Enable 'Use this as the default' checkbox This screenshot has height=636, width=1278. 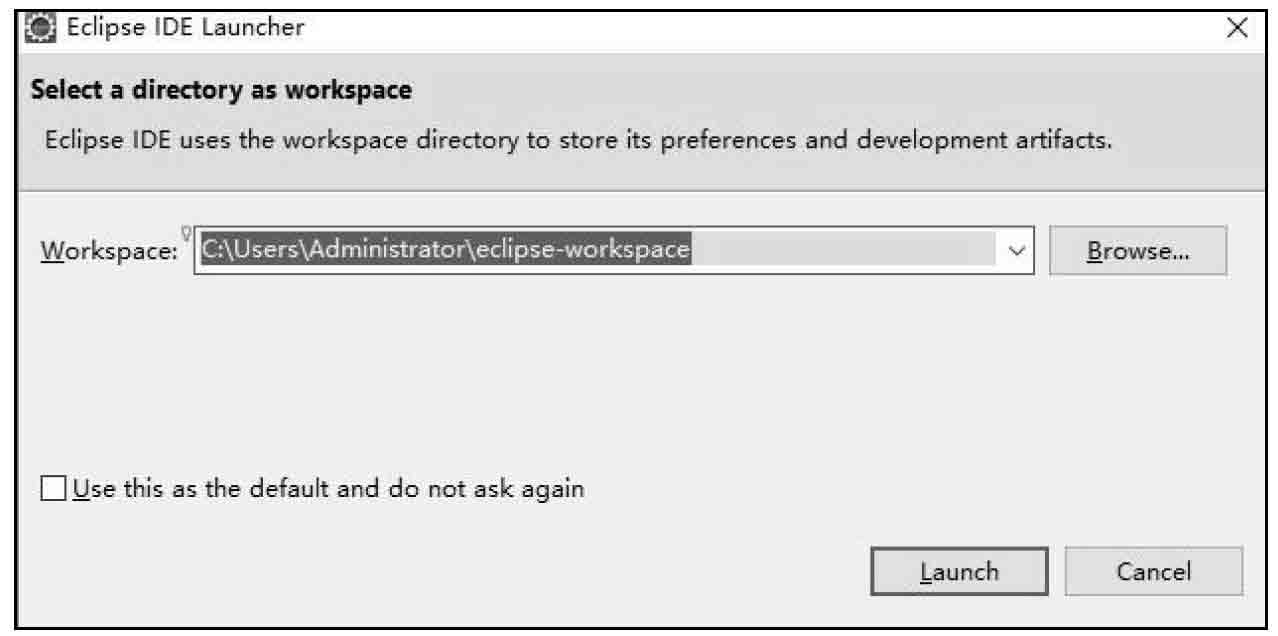click(x=52, y=490)
